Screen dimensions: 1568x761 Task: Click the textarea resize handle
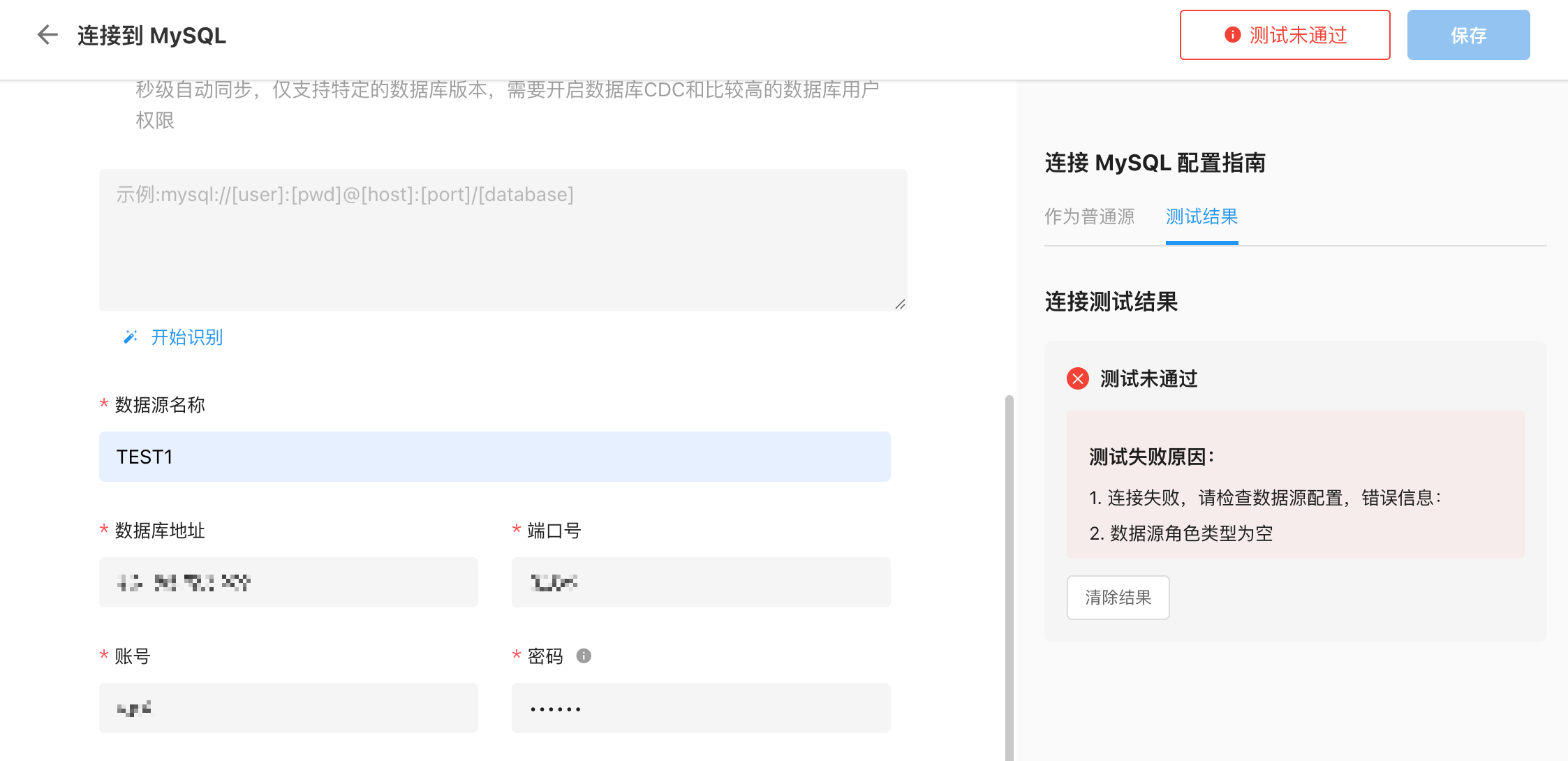900,304
